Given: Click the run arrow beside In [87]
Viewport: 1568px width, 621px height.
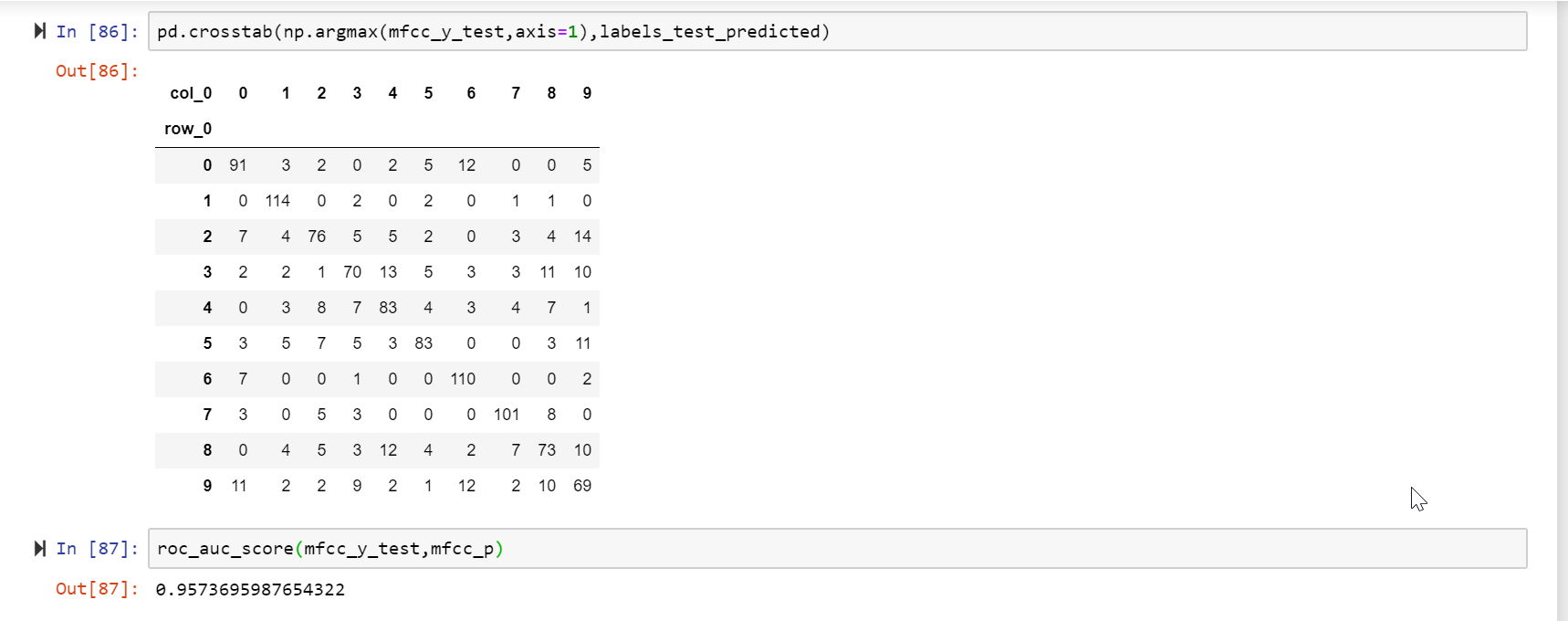Looking at the screenshot, I should click(x=38, y=548).
